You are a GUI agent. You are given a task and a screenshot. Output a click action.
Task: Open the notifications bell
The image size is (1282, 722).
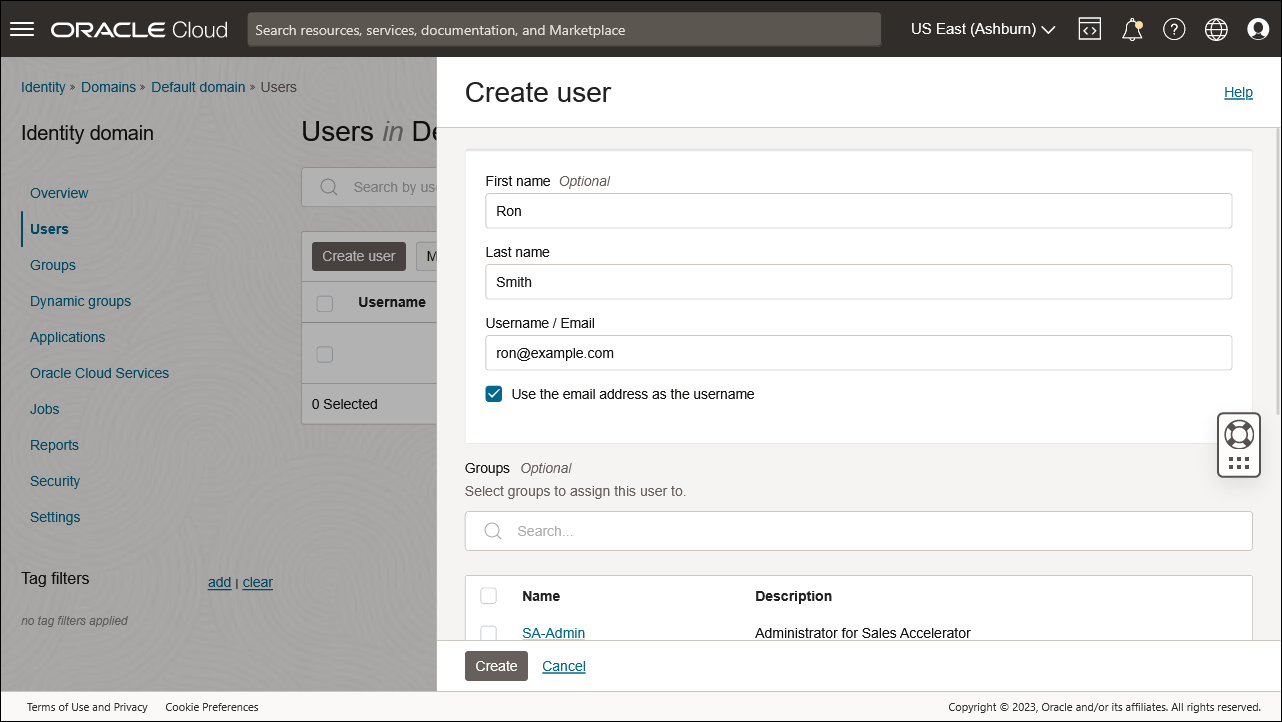pos(1131,28)
